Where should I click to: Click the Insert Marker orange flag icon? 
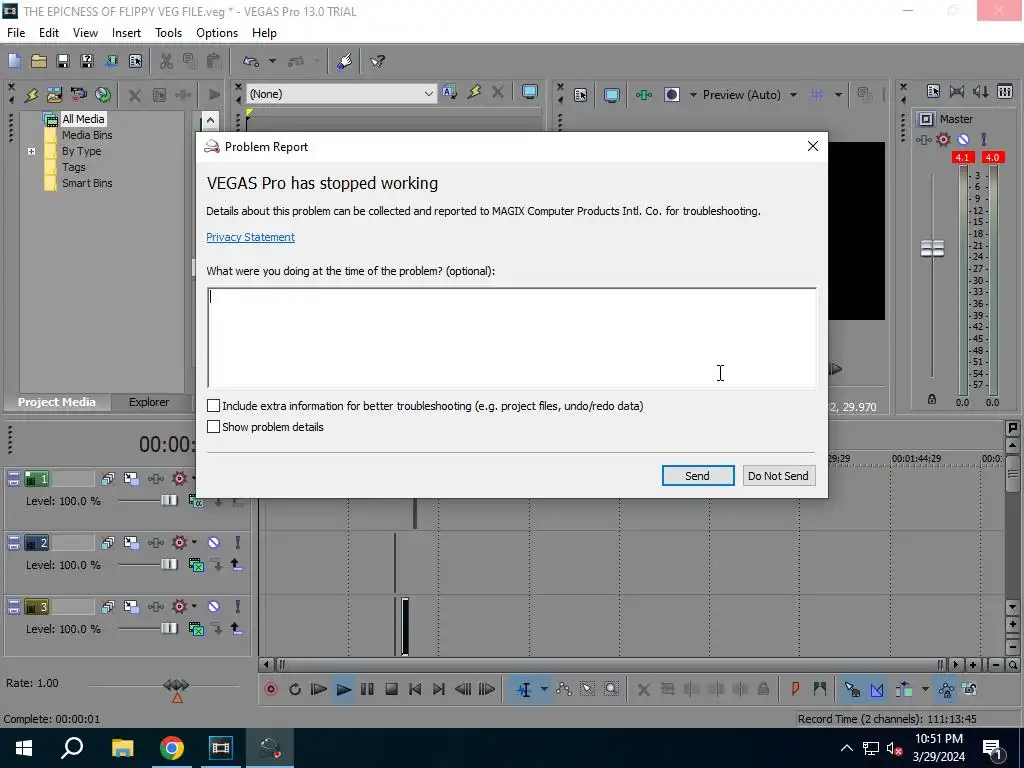[x=795, y=690]
